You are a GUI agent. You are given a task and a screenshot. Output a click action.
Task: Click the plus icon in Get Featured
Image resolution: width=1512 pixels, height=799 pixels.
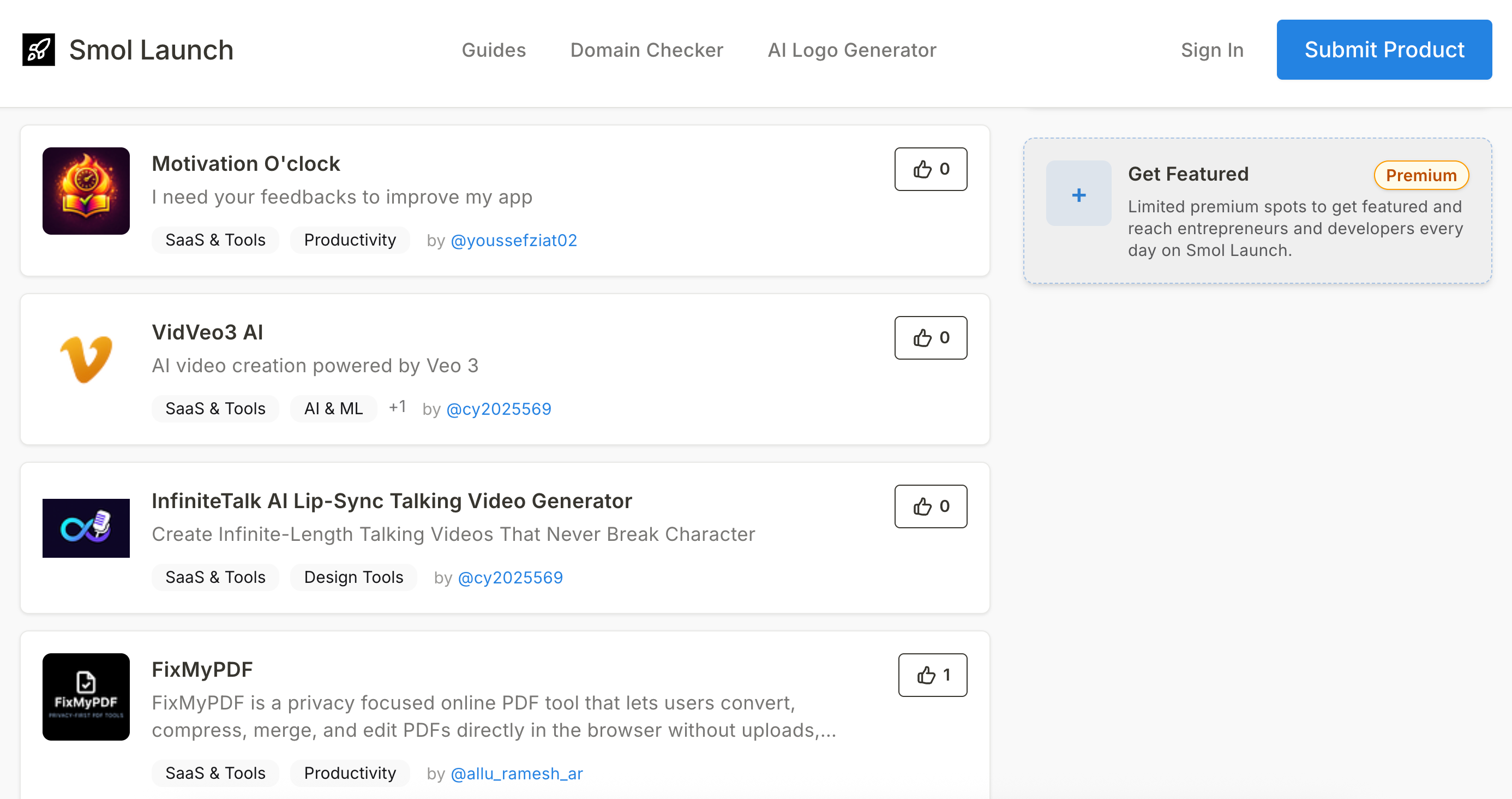pos(1078,194)
